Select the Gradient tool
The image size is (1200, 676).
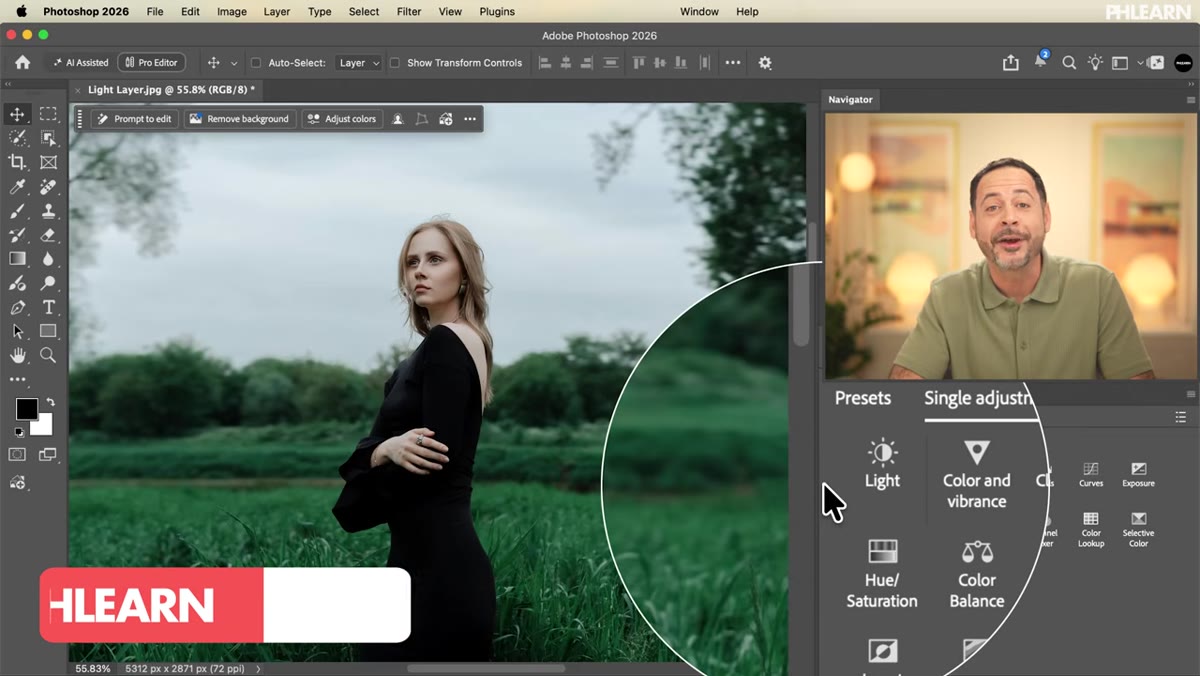(17, 259)
